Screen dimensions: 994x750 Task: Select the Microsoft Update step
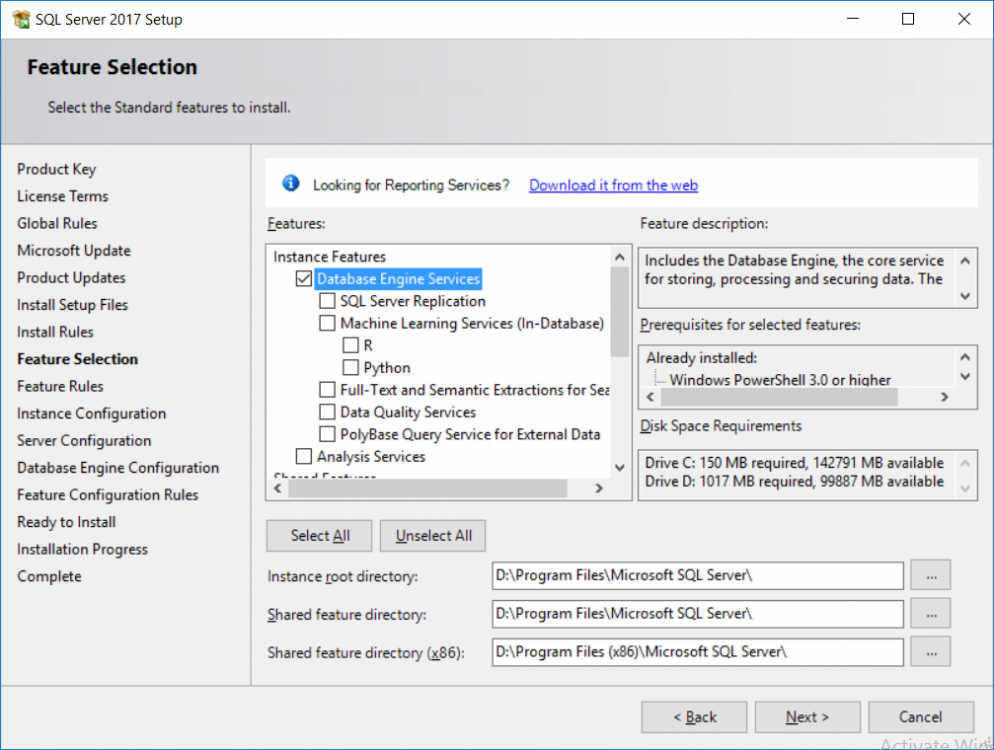(74, 251)
